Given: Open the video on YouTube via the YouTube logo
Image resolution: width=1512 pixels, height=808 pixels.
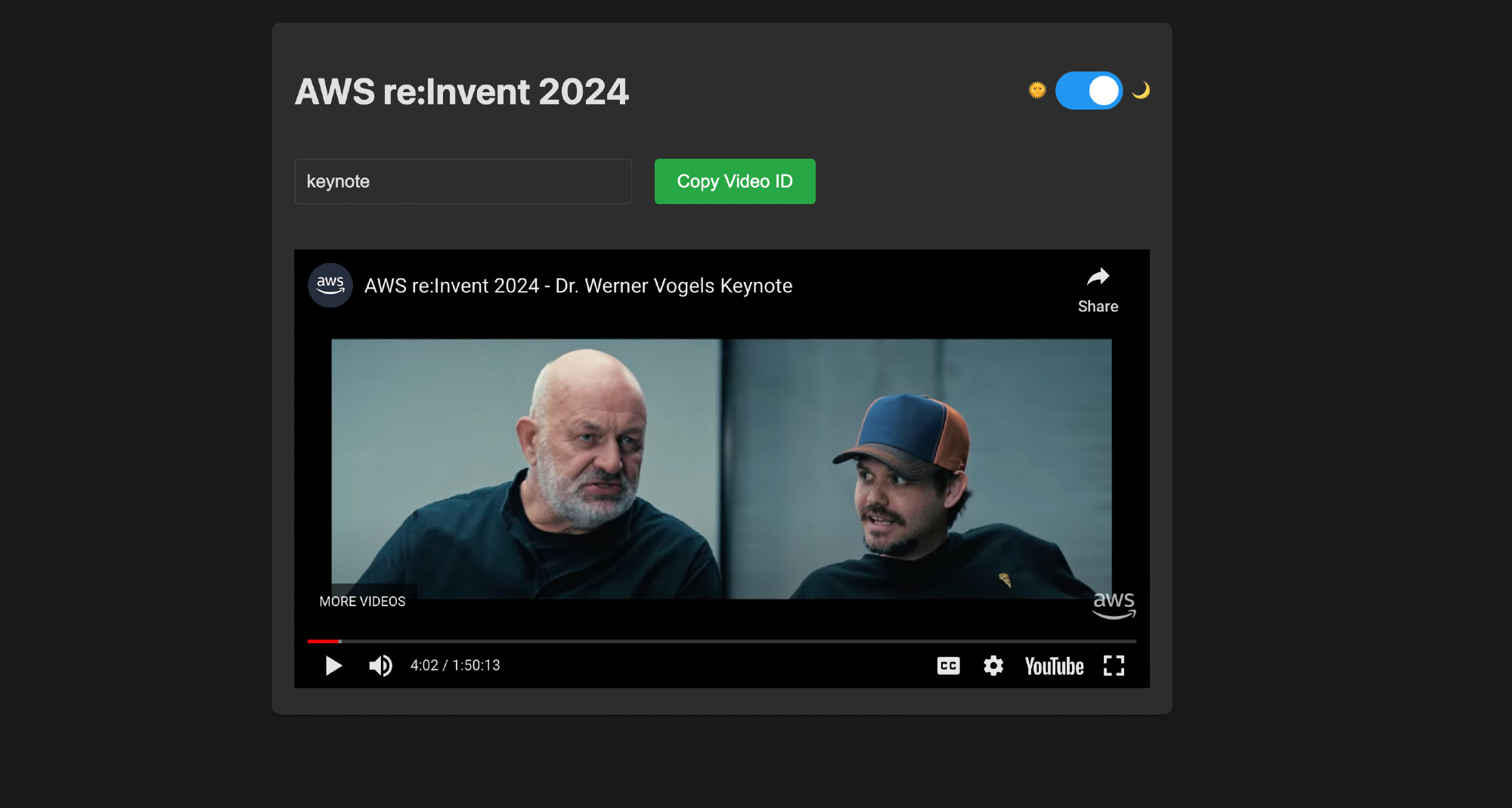Looking at the screenshot, I should (1054, 666).
